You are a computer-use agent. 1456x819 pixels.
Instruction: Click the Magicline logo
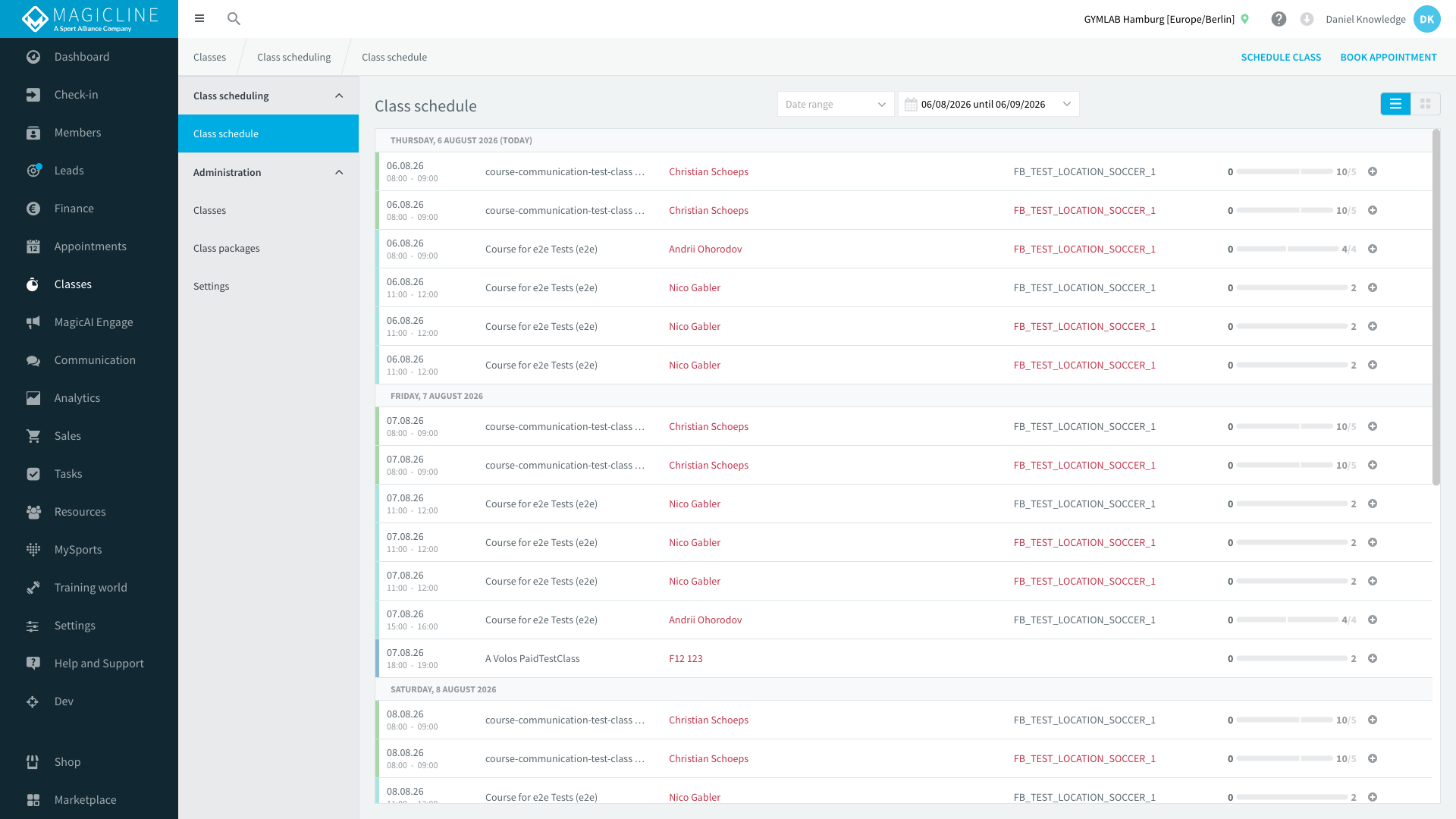click(89, 19)
